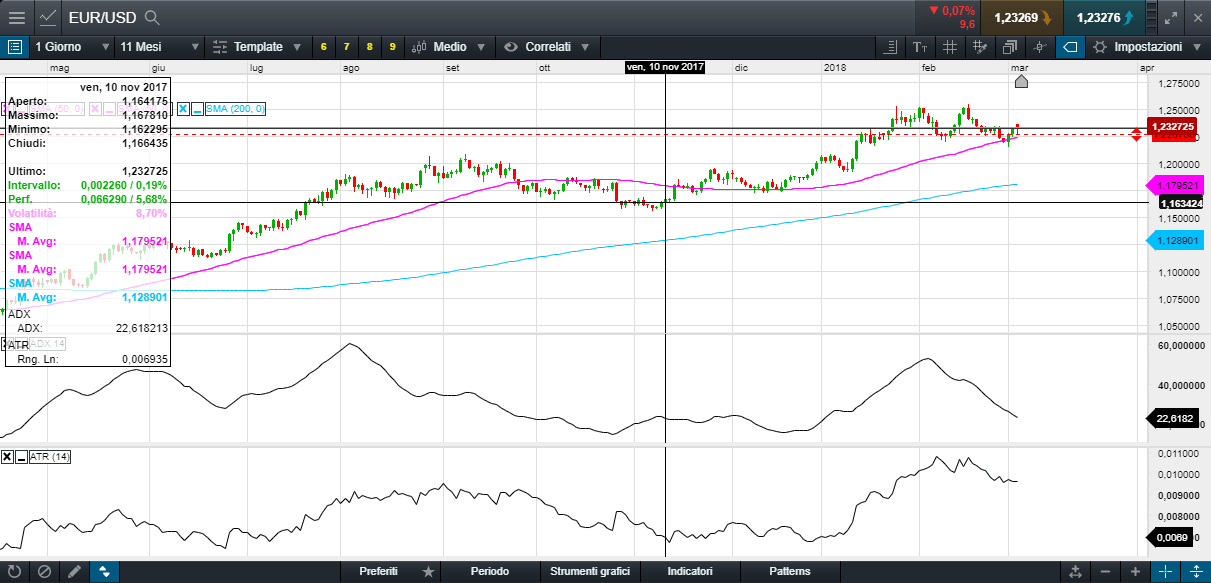Viewport: 1211px width, 583px height.
Task: Click the favorites star icon
Action: coord(428,572)
